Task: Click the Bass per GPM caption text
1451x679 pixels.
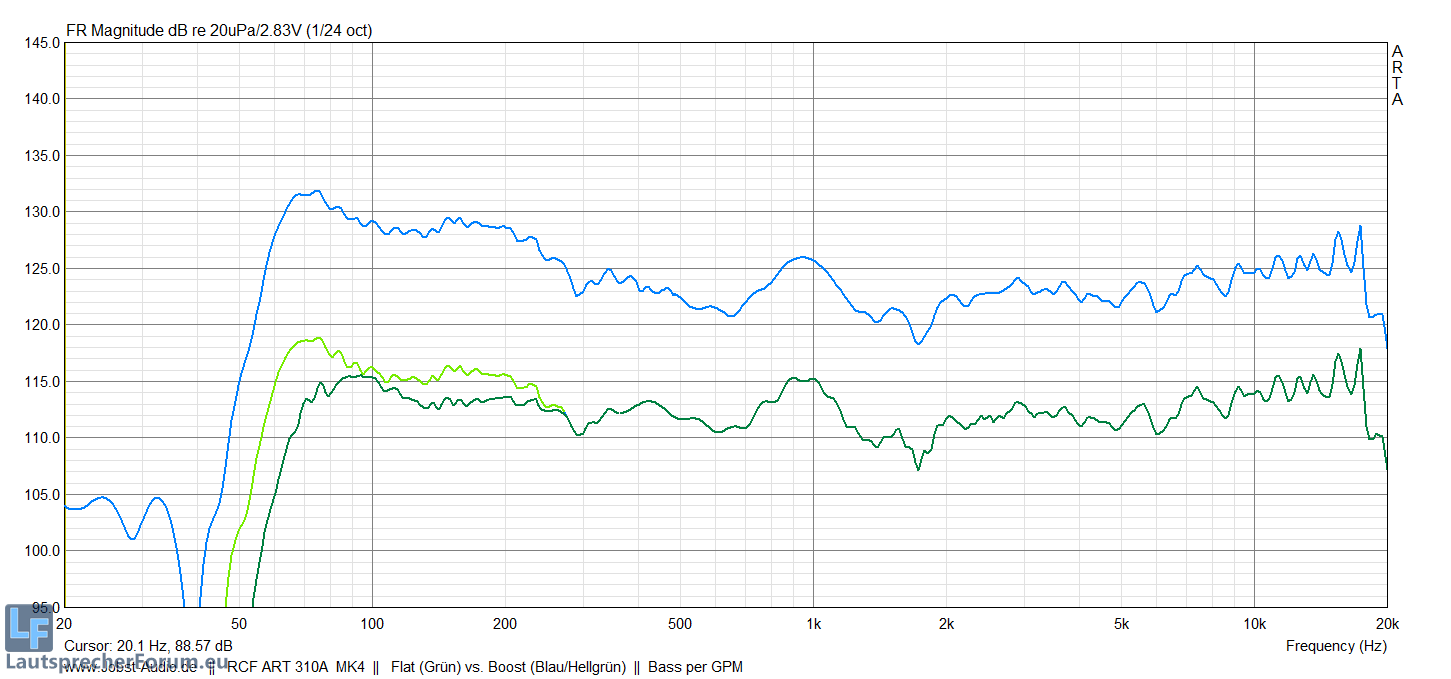Action: (x=695, y=667)
